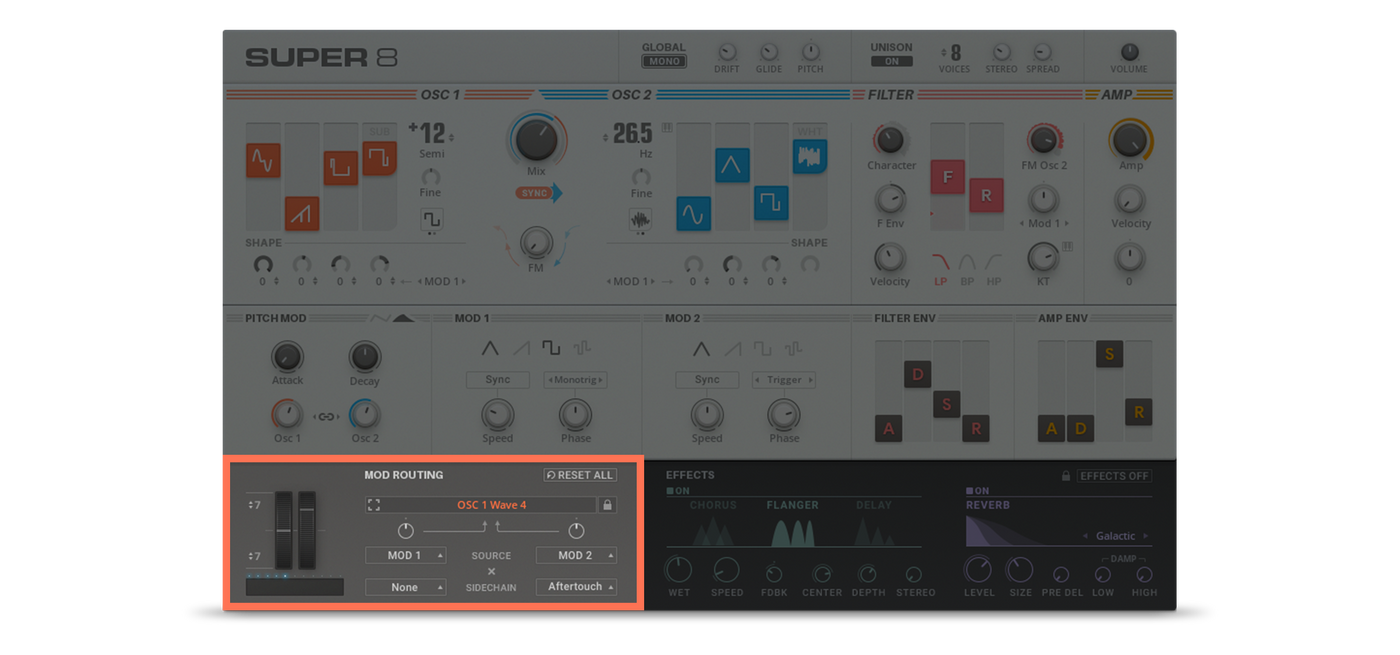The height and width of the screenshot is (655, 1400).
Task: Click the reverb Size knob
Action: [1020, 570]
